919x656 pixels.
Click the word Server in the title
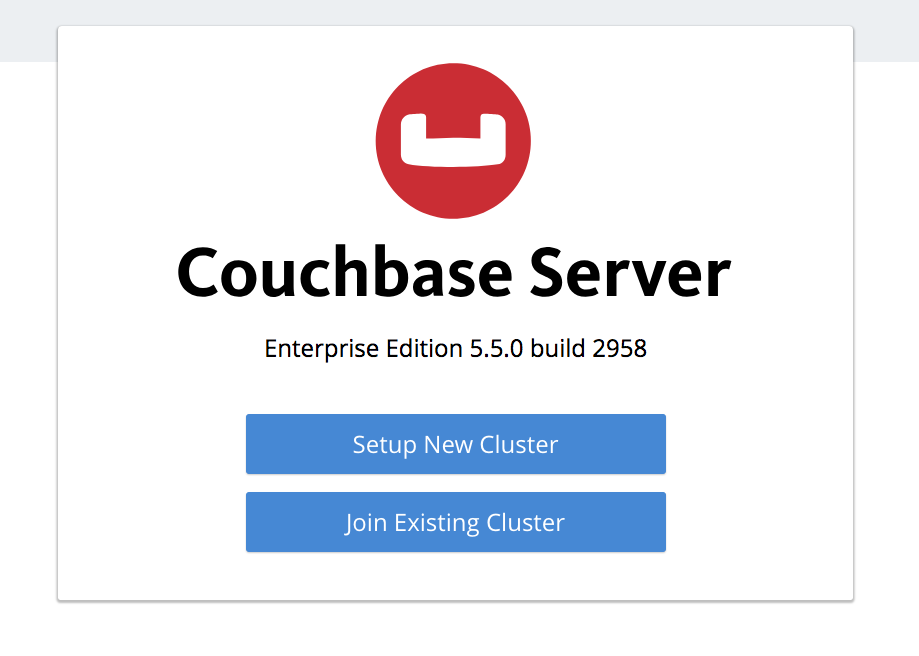pyautogui.click(x=631, y=273)
